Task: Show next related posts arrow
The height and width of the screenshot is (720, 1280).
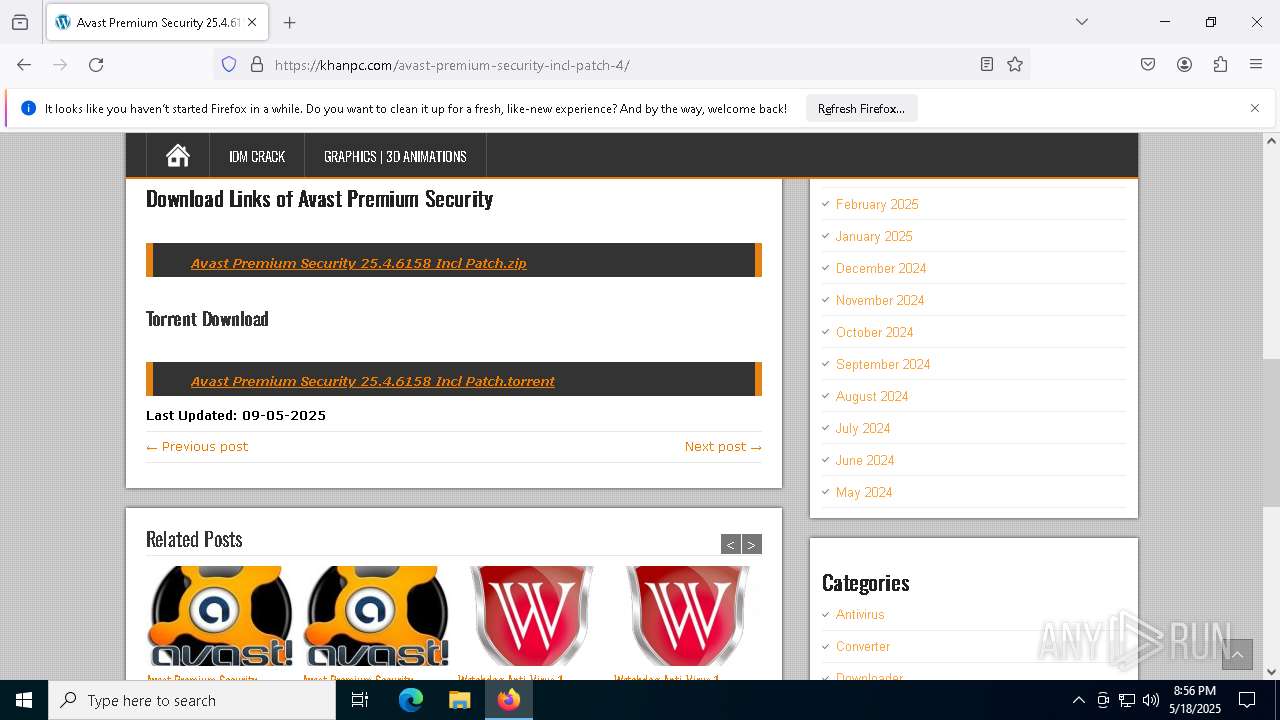Action: [x=752, y=544]
